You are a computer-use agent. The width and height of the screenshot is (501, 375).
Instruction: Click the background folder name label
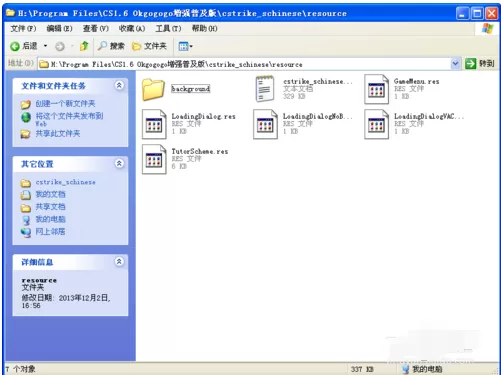[x=191, y=89]
